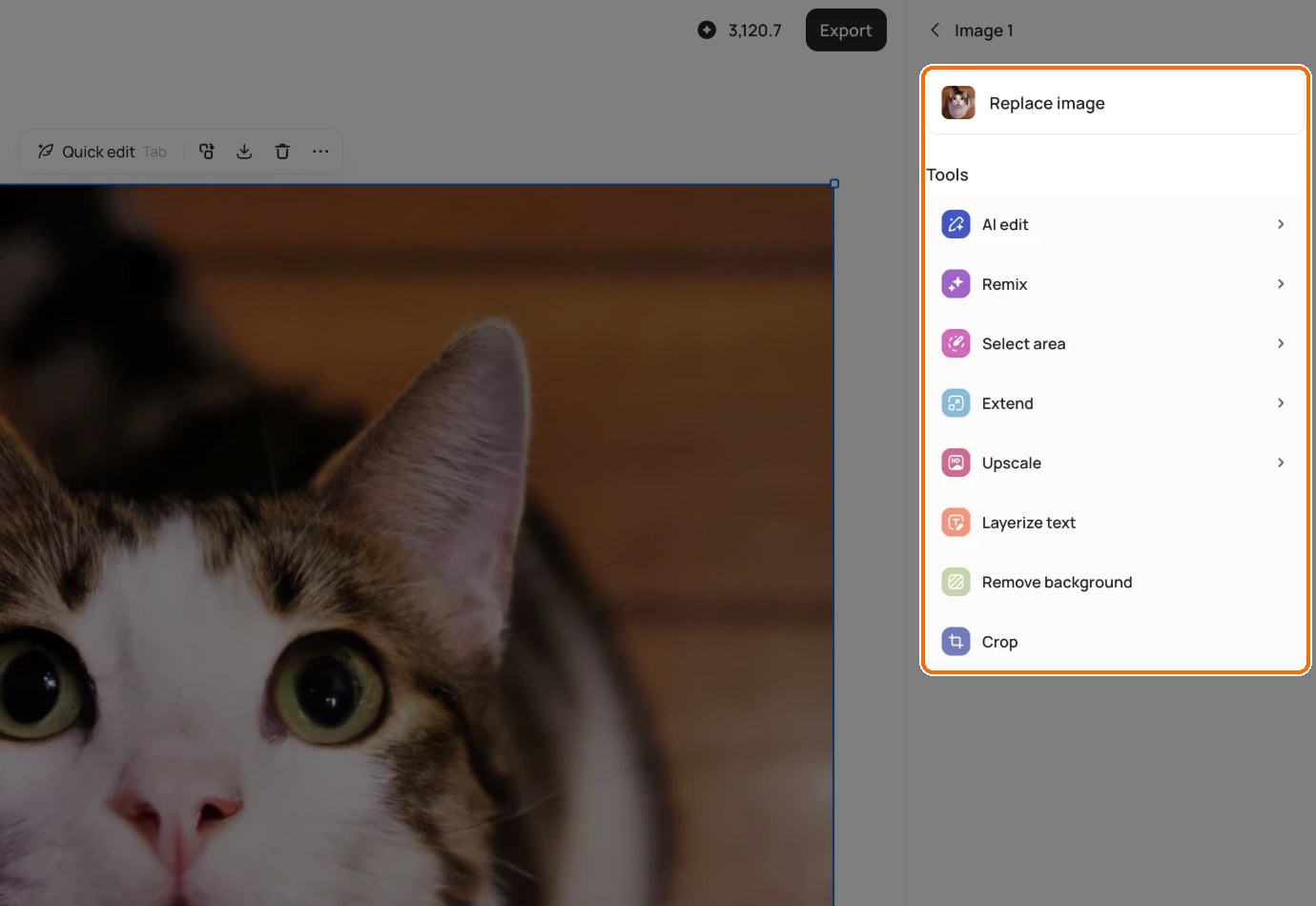Go back using the arrow beside Image 1

(x=936, y=30)
